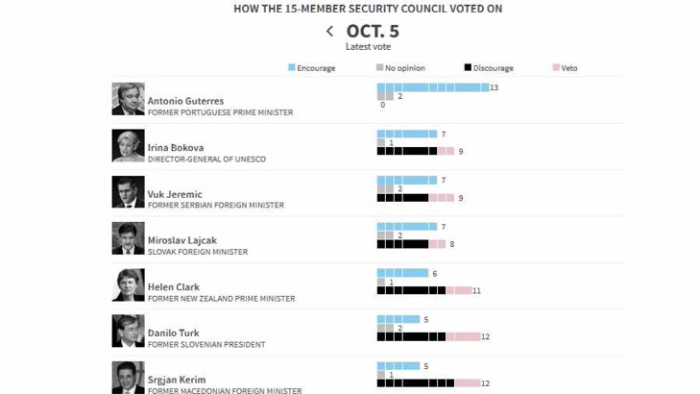Go to the previous vote with left chevron
Viewport: 700px width, 394px height.
click(329, 31)
